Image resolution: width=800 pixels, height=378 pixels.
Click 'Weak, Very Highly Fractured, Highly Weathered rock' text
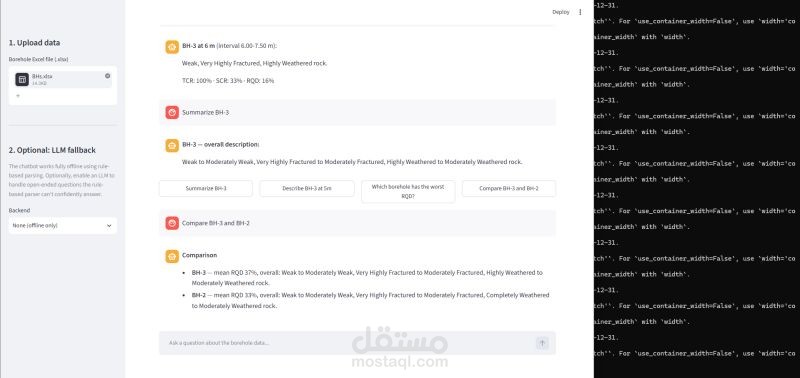pyautogui.click(x=255, y=63)
